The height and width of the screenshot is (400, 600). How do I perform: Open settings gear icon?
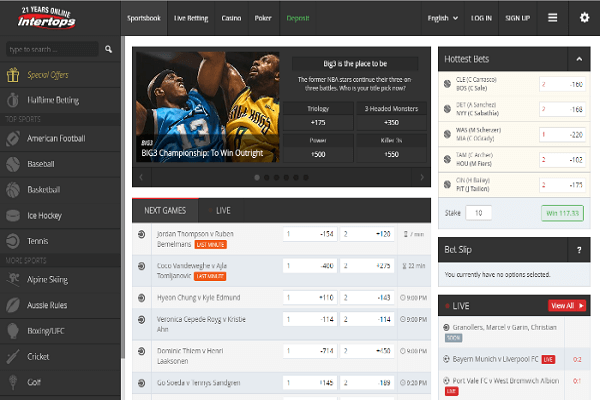pyautogui.click(x=584, y=18)
